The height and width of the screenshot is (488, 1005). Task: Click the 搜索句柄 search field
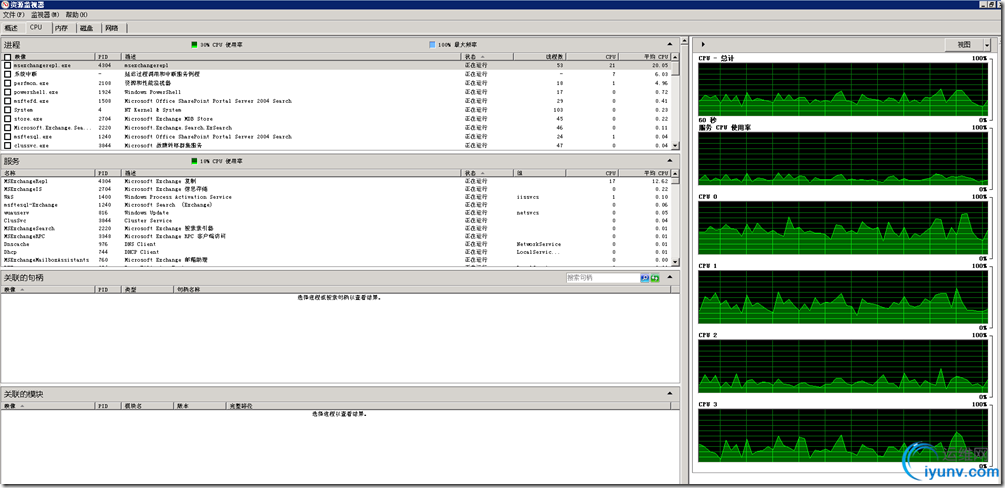click(602, 278)
